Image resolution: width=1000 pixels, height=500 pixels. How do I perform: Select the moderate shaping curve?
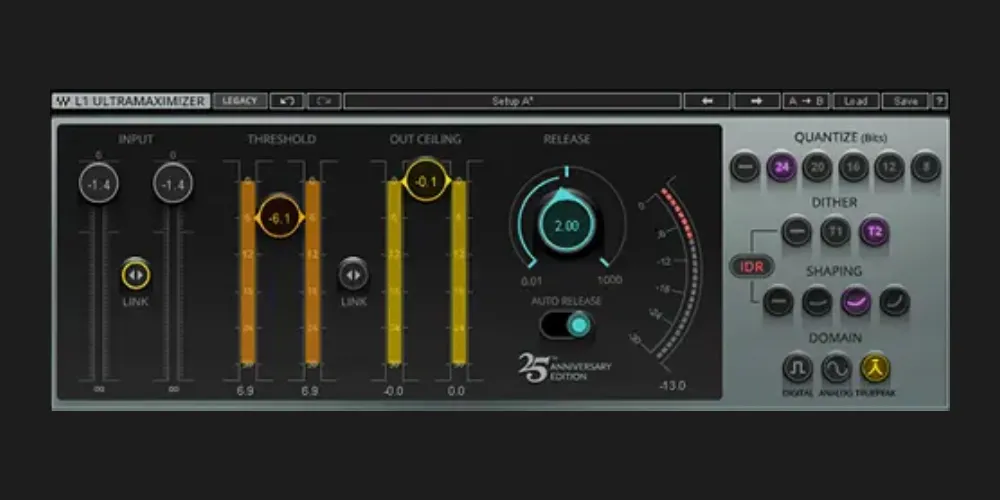[x=818, y=301]
